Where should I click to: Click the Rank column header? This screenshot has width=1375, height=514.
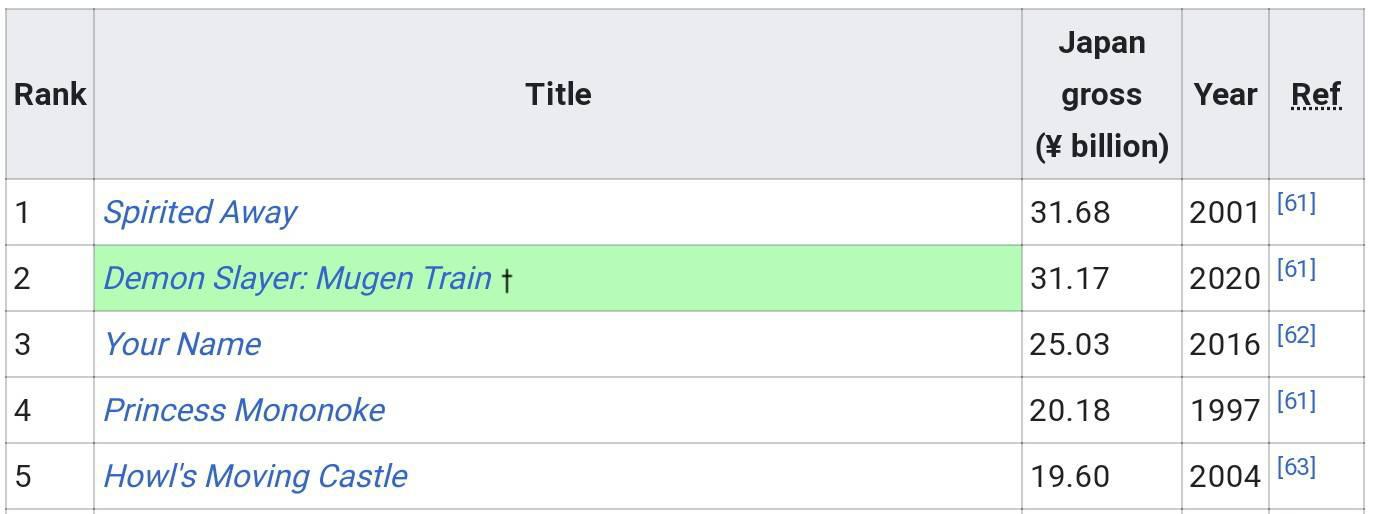pyautogui.click(x=50, y=94)
